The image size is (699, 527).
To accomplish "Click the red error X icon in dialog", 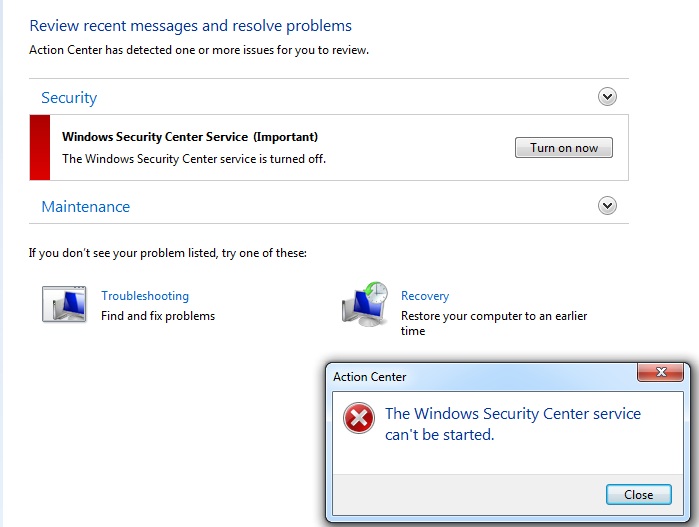I will click(358, 418).
